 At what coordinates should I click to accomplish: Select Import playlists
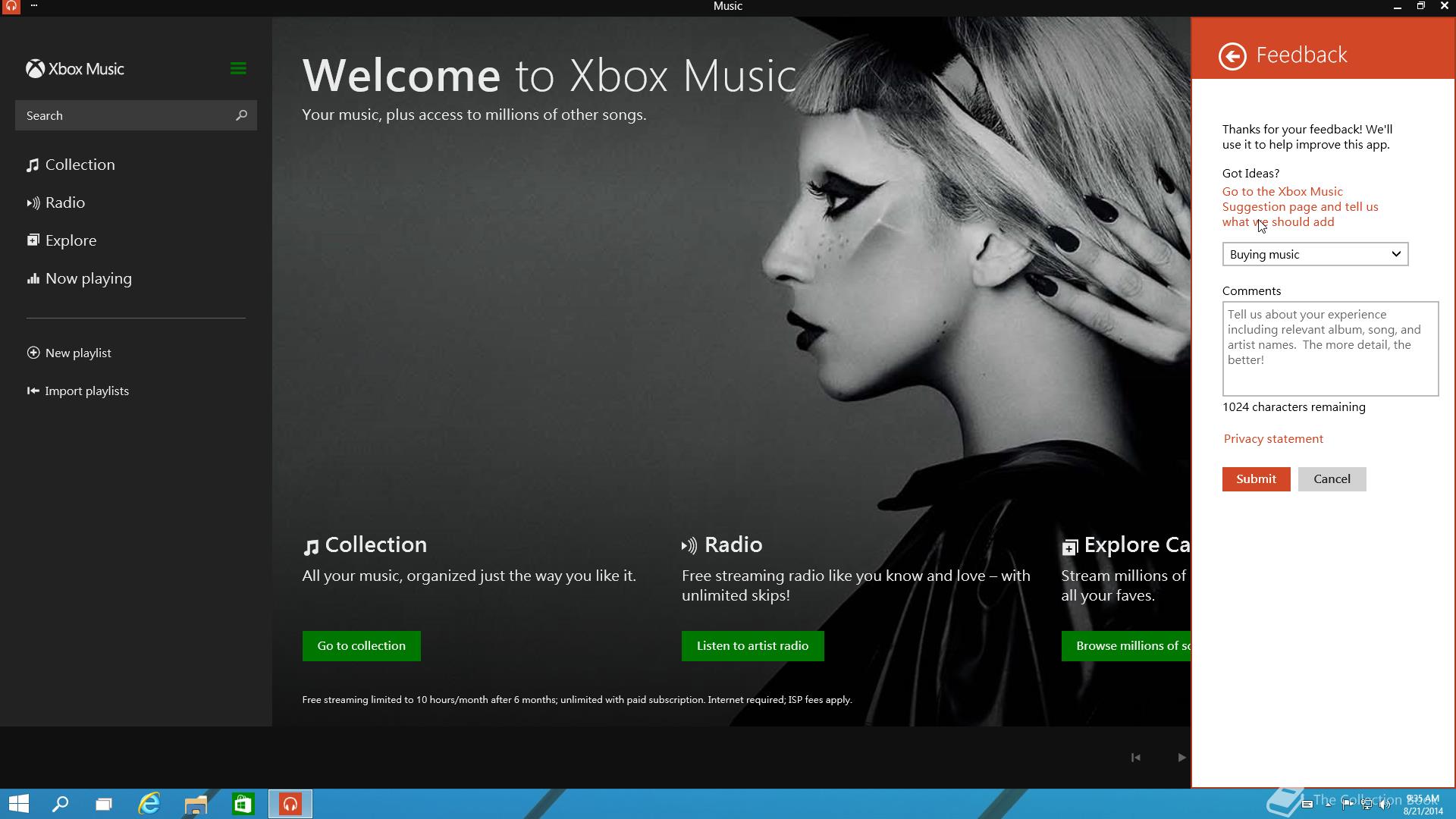point(77,391)
